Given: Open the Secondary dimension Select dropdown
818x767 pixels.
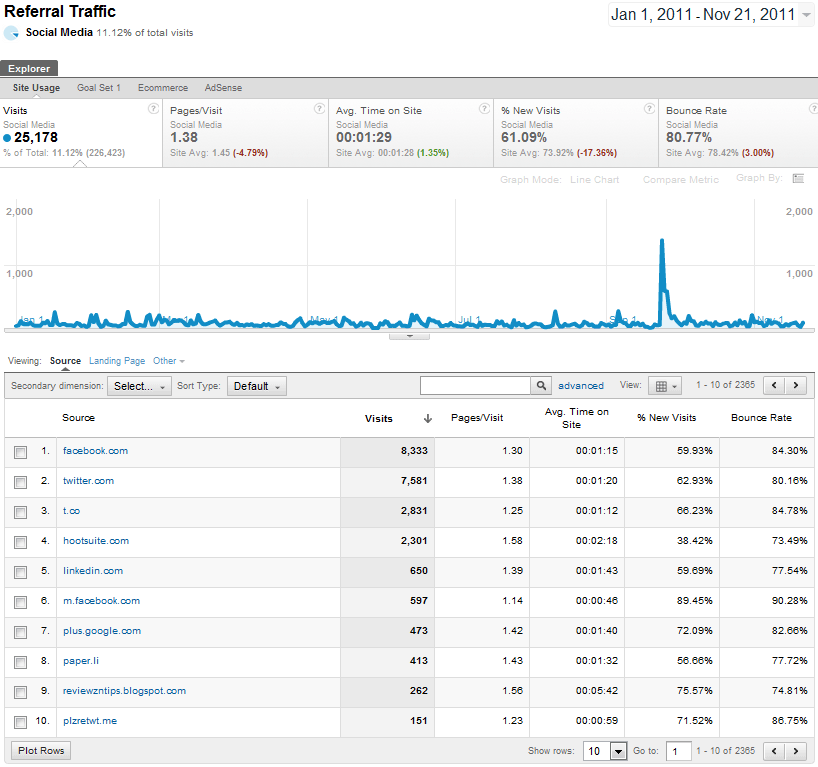Looking at the screenshot, I should [139, 386].
